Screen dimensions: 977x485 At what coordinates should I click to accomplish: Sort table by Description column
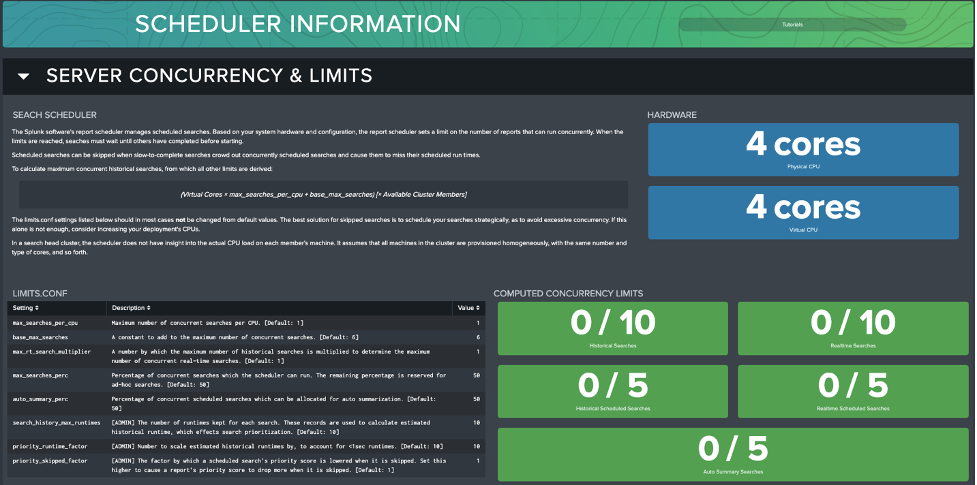click(x=132, y=308)
